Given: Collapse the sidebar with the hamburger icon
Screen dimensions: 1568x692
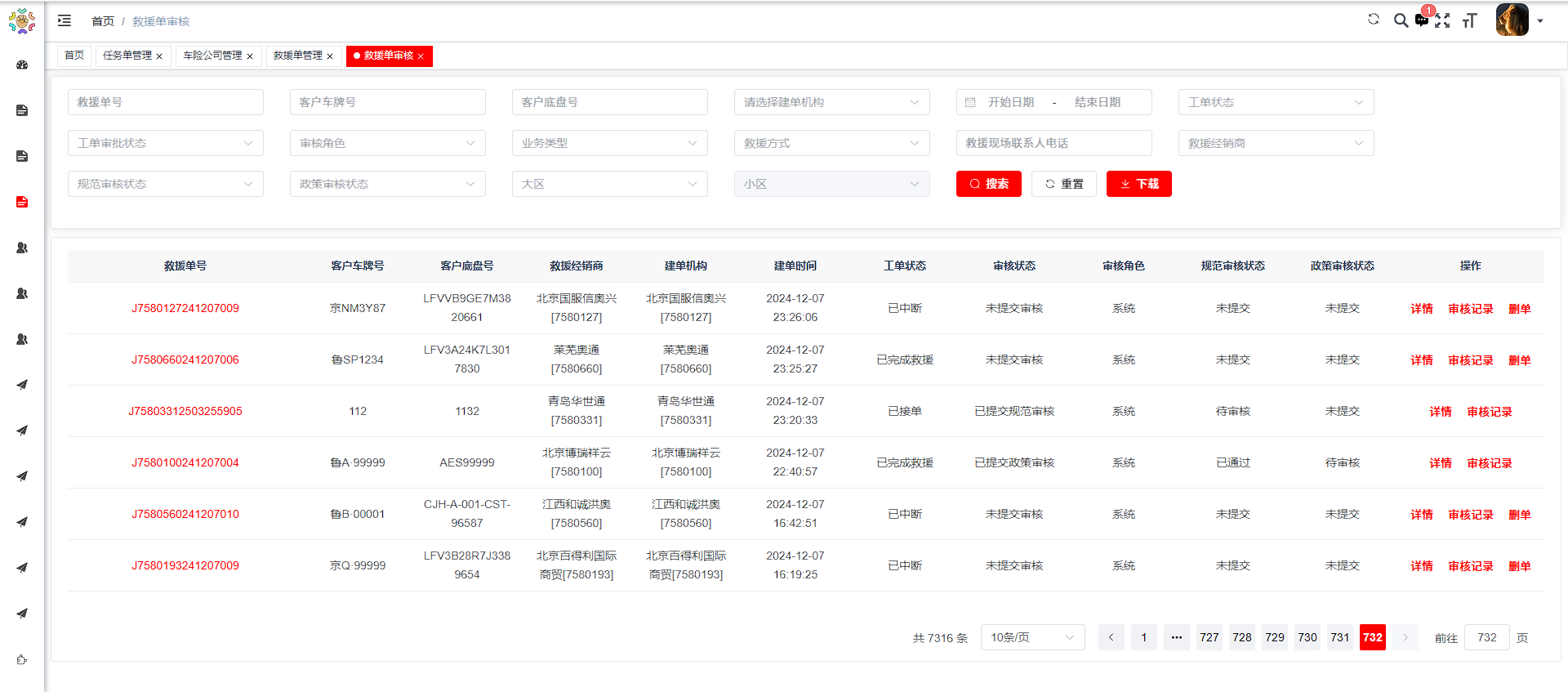Looking at the screenshot, I should (65, 20).
